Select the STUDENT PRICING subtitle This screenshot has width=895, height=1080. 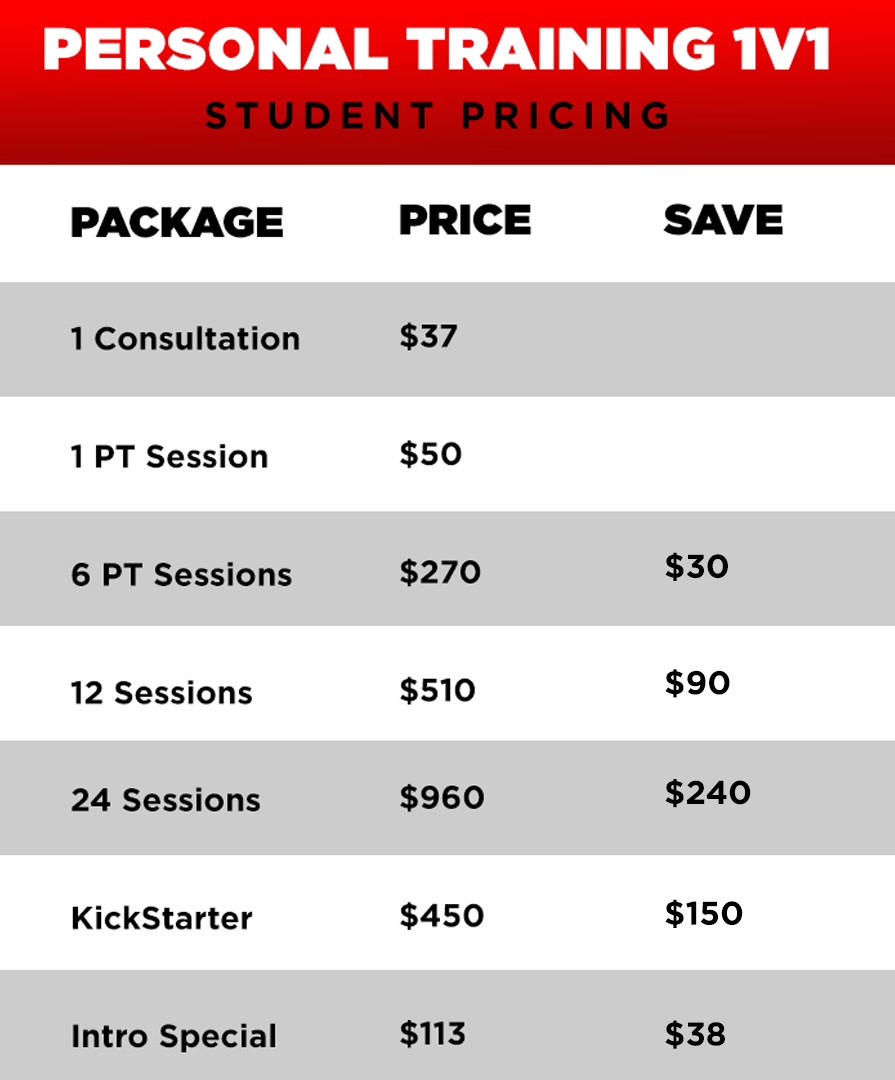pyautogui.click(x=438, y=115)
